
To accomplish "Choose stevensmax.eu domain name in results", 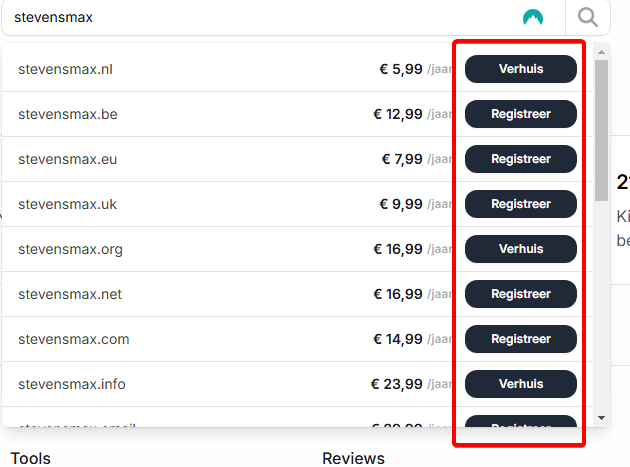I will click(67, 159).
